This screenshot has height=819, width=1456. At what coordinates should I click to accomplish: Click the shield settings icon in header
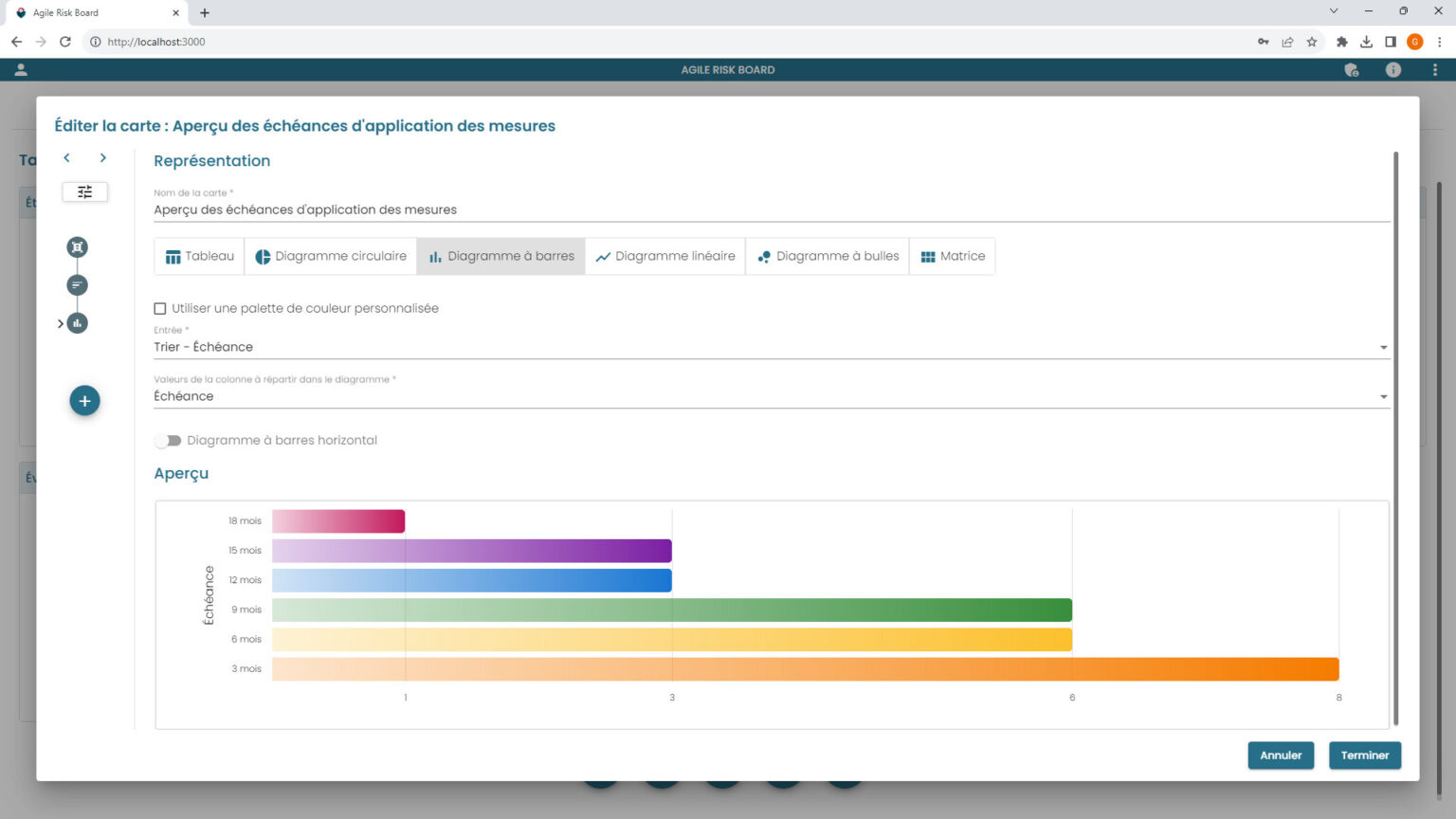(1352, 70)
